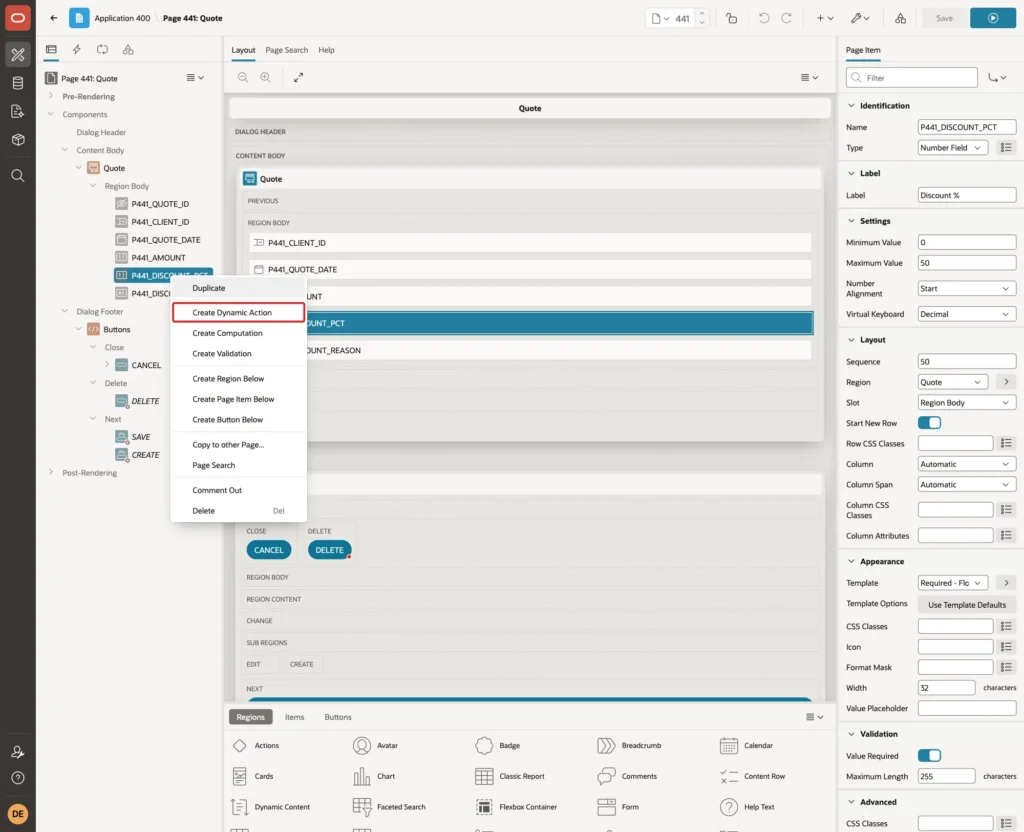The height and width of the screenshot is (832, 1024).
Task: Click the Run page play button
Action: click(993, 18)
